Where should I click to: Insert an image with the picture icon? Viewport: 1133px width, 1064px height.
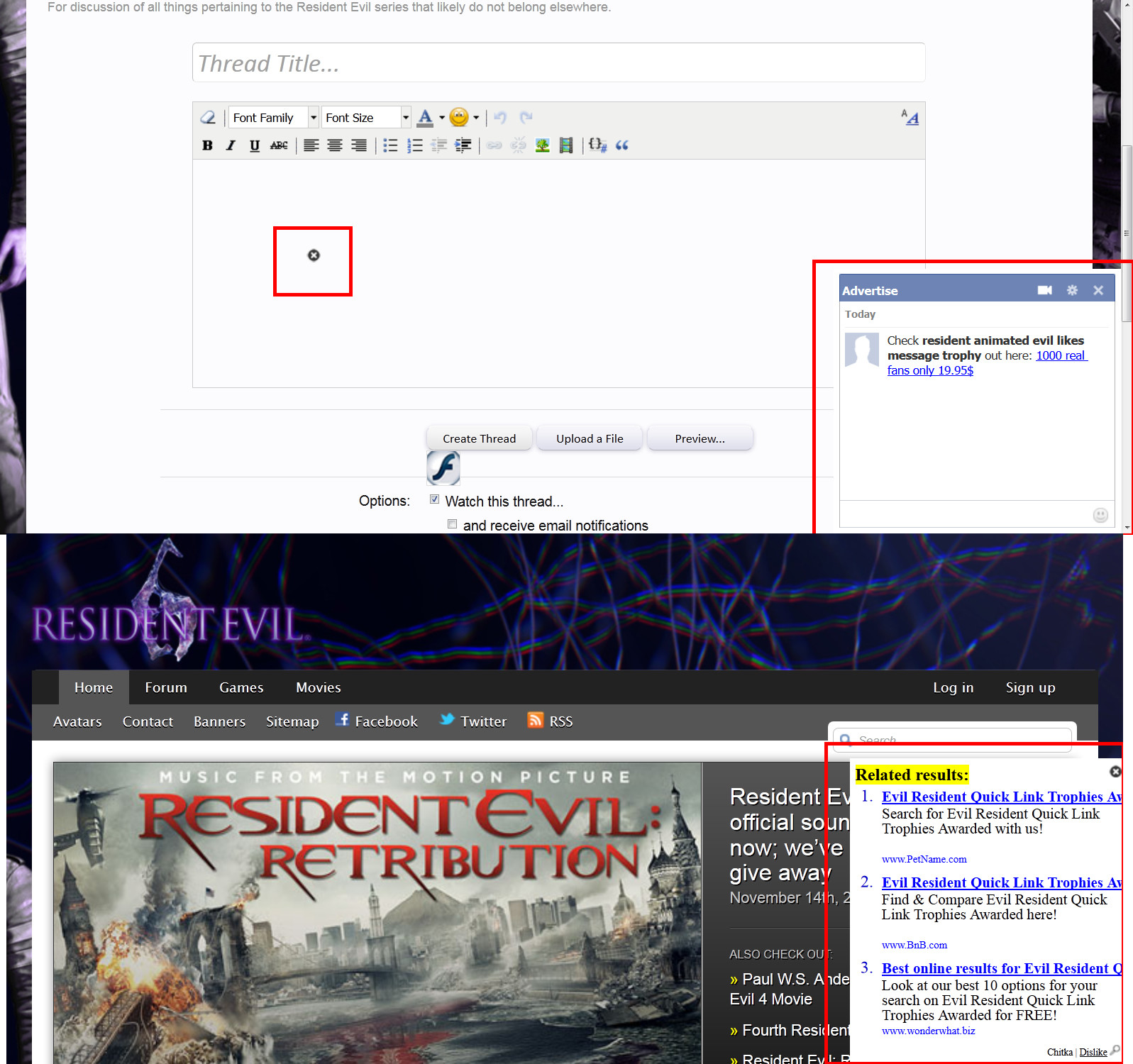543,145
